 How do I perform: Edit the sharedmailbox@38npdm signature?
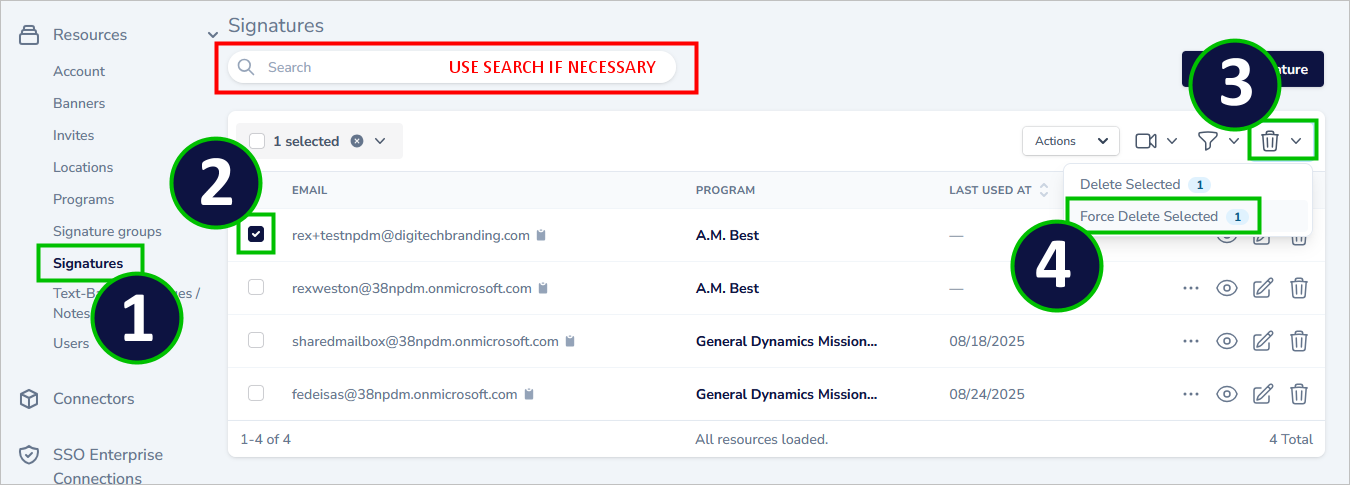tap(1263, 341)
